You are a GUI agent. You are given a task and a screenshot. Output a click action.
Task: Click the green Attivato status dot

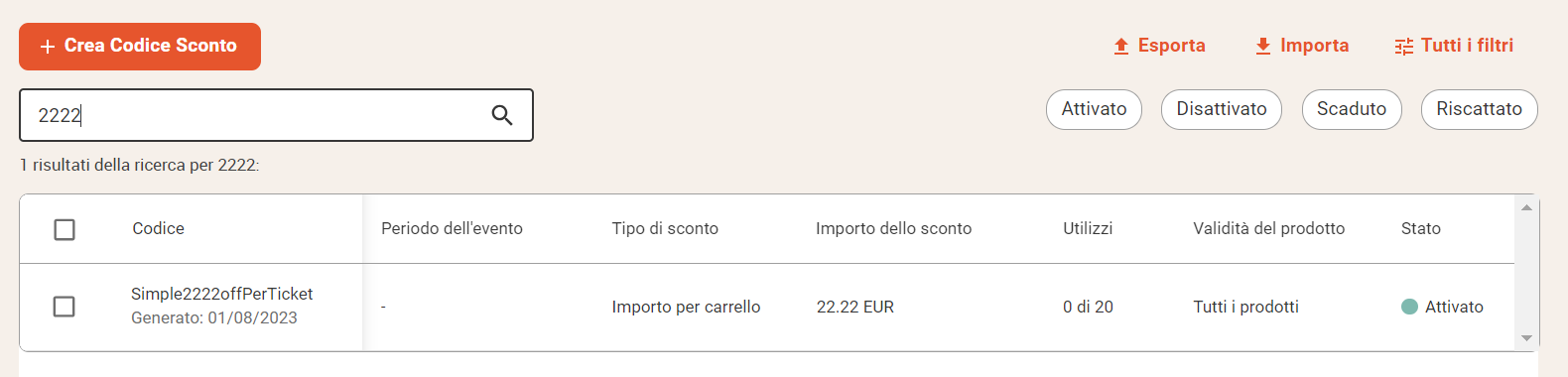(1409, 307)
